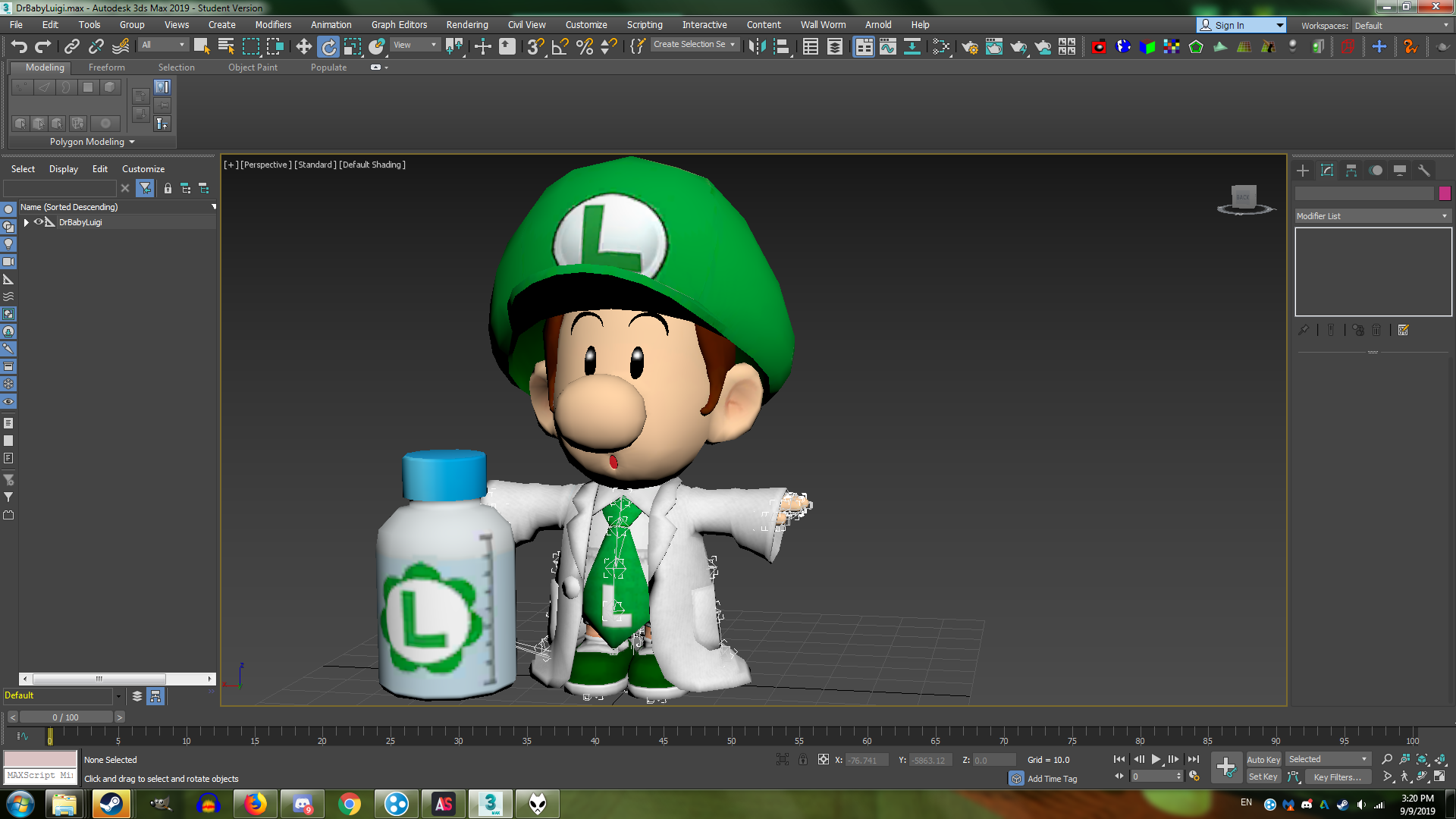1456x819 pixels.
Task: Click the viewport Default Shading label
Action: point(372,165)
